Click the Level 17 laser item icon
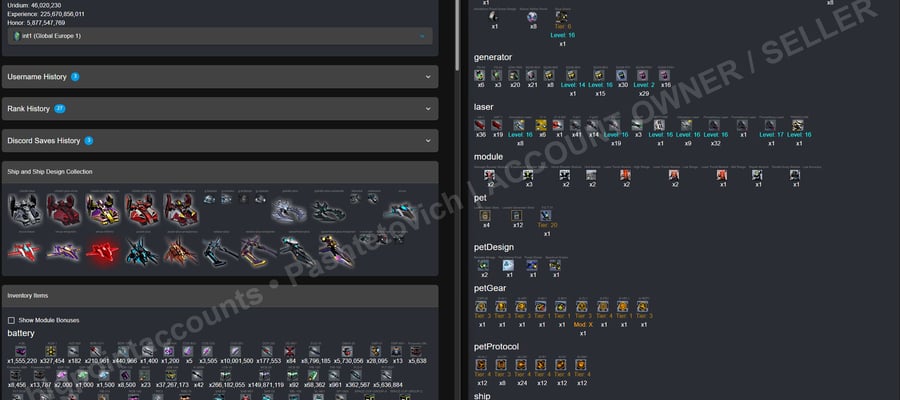 tap(771, 125)
